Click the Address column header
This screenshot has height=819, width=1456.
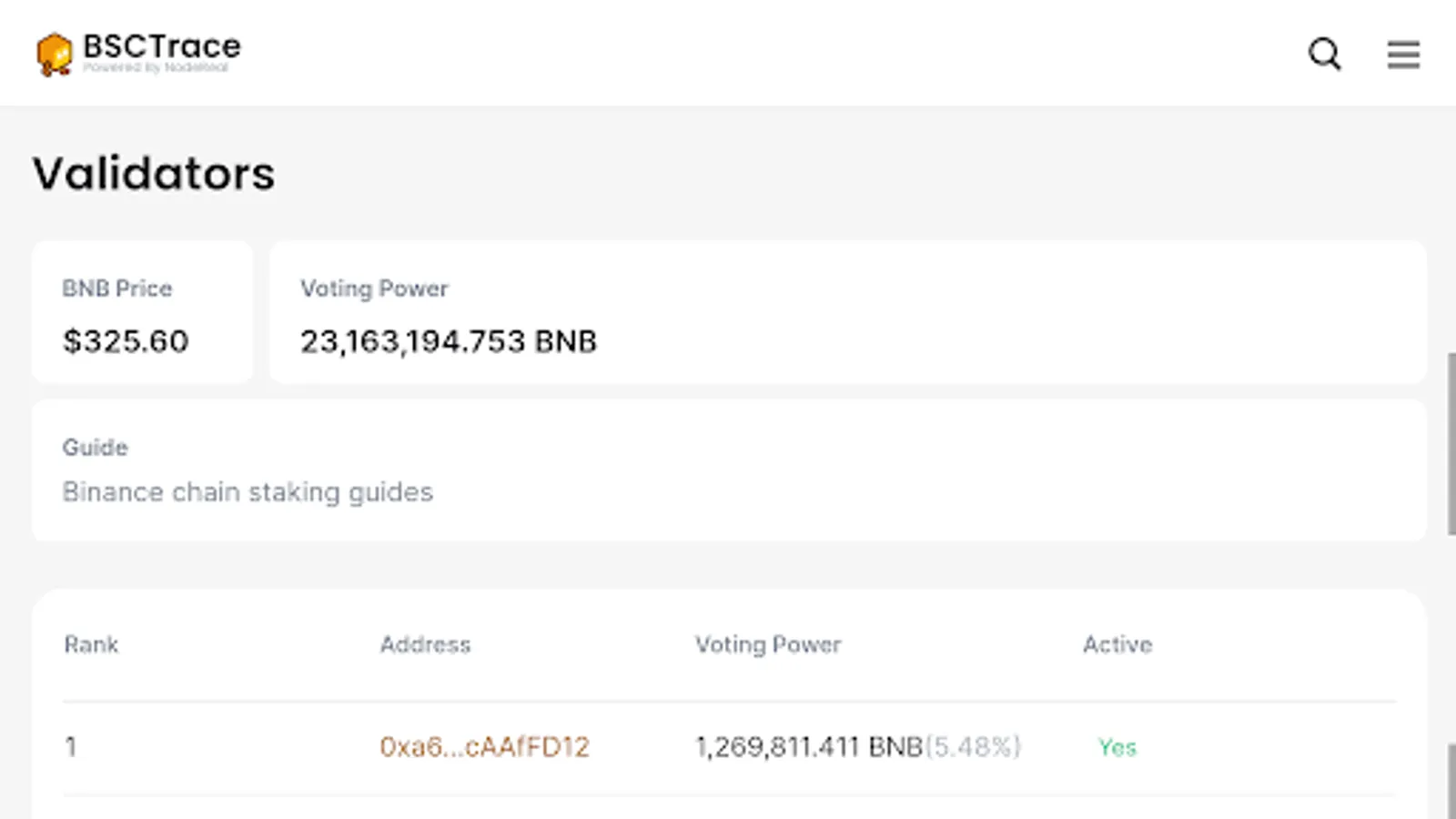coord(425,645)
